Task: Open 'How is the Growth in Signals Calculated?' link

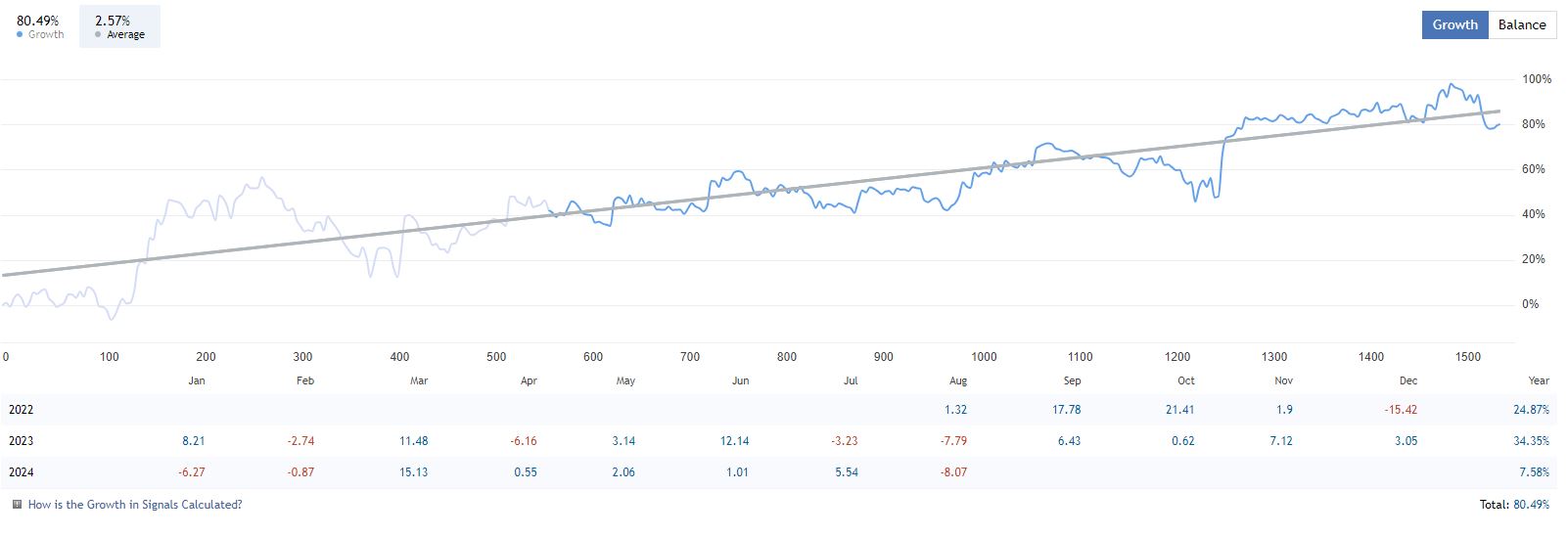Action: [x=135, y=505]
